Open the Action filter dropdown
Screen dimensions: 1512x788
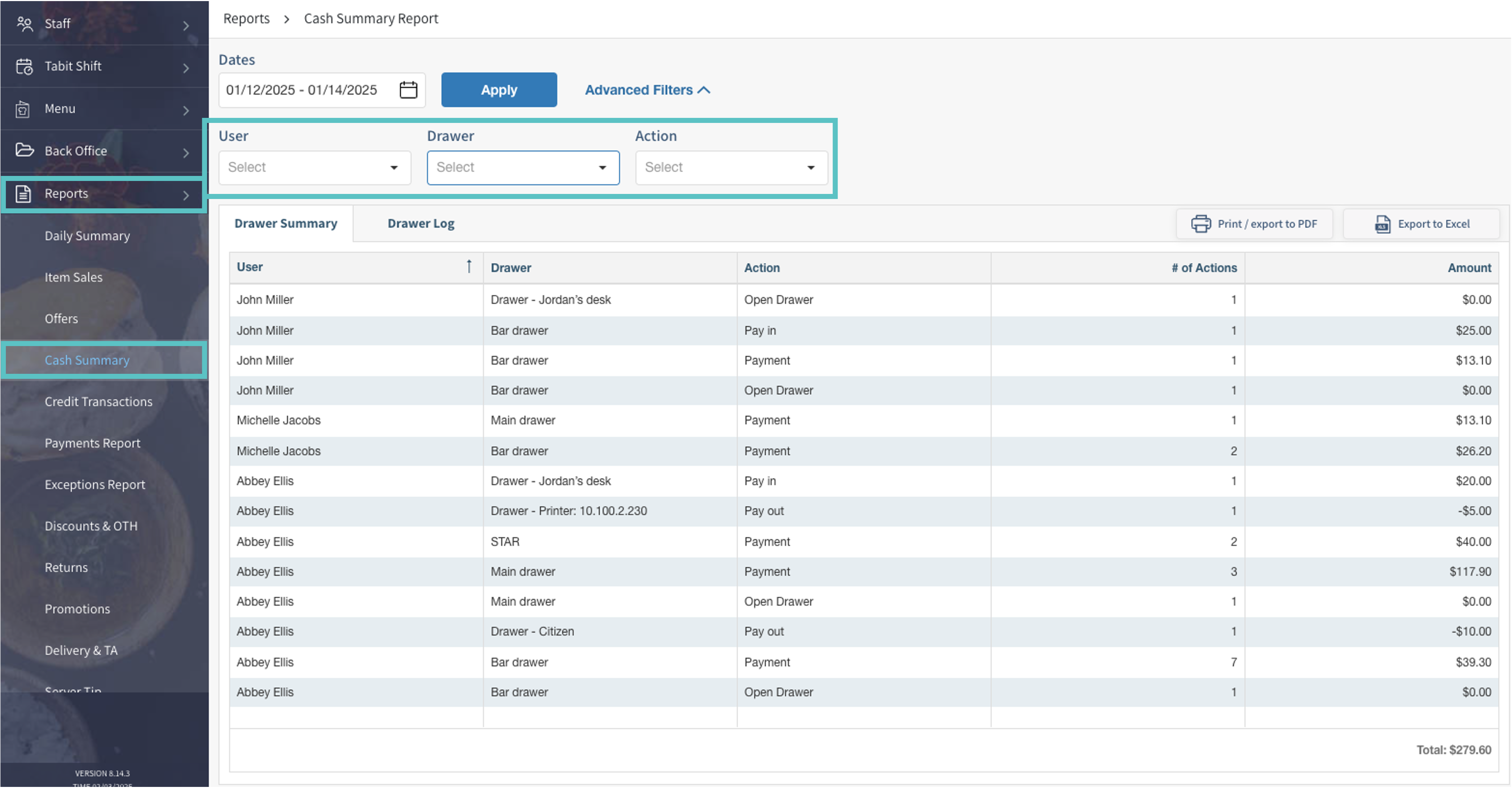(x=731, y=168)
